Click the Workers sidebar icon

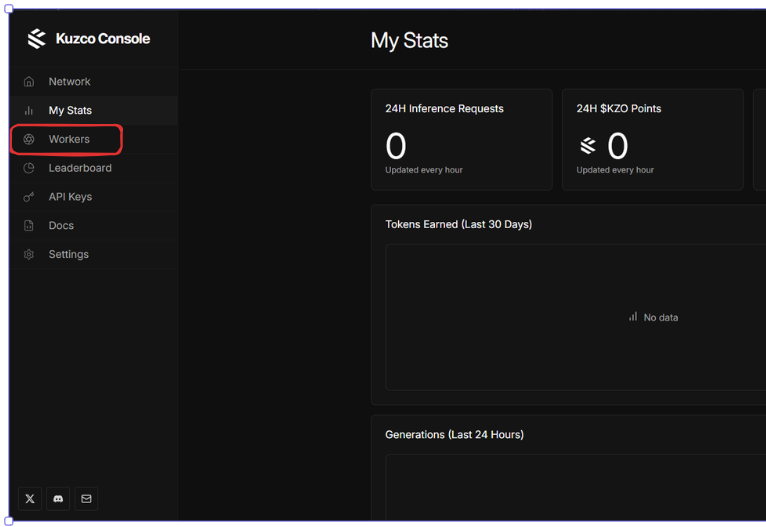pos(29,140)
